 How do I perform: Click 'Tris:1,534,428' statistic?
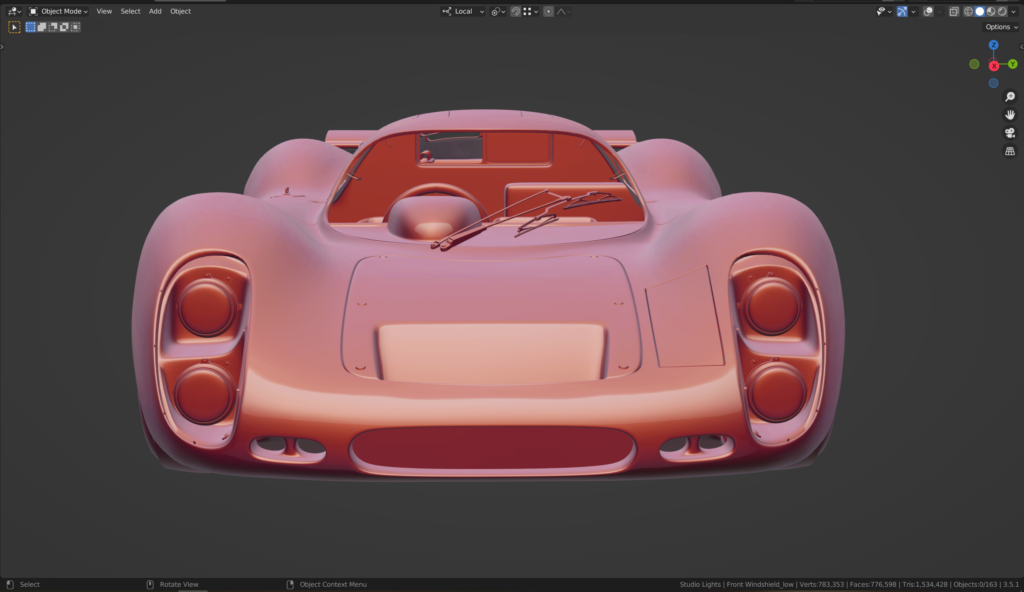pos(925,584)
